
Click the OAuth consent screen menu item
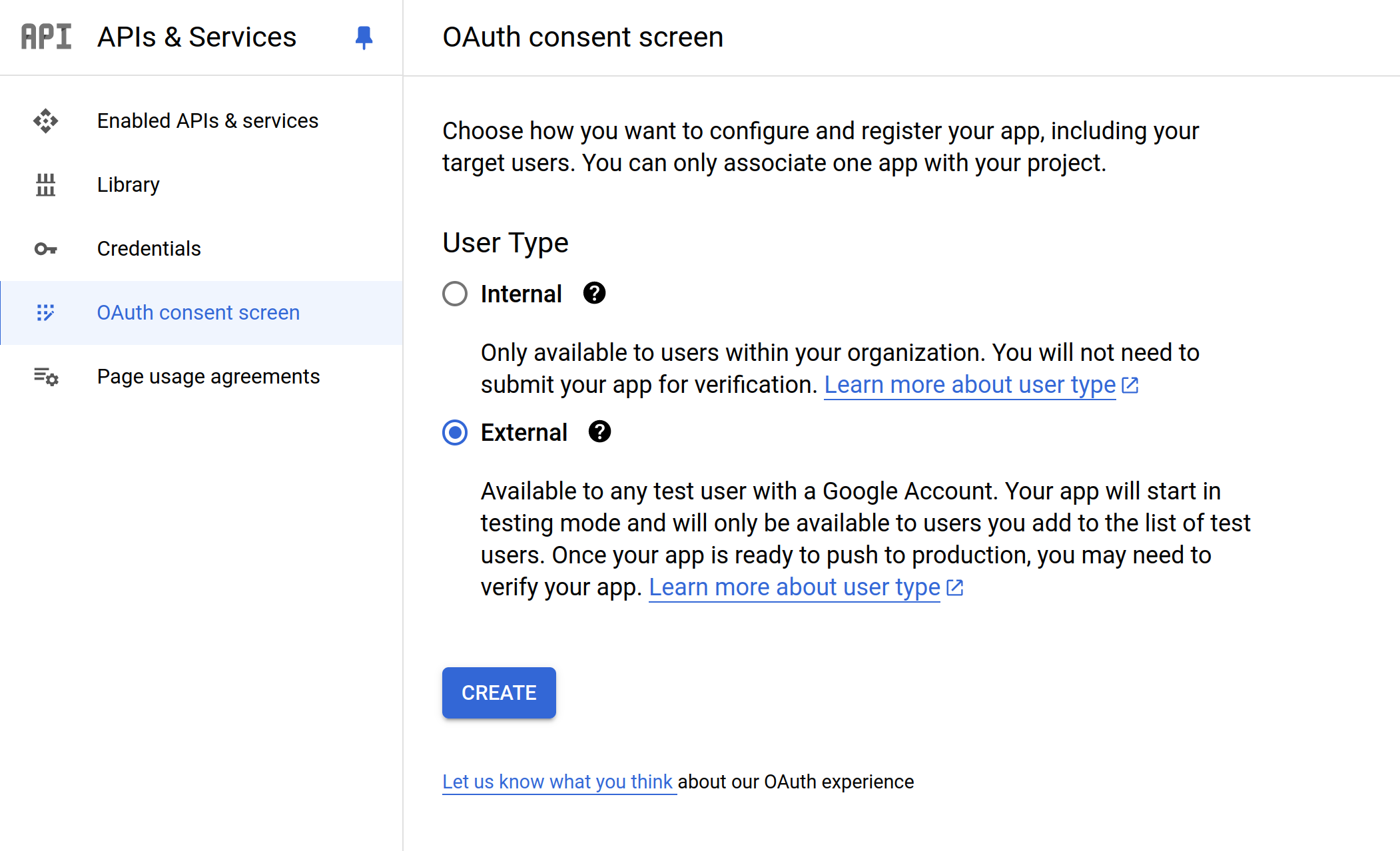coord(198,311)
